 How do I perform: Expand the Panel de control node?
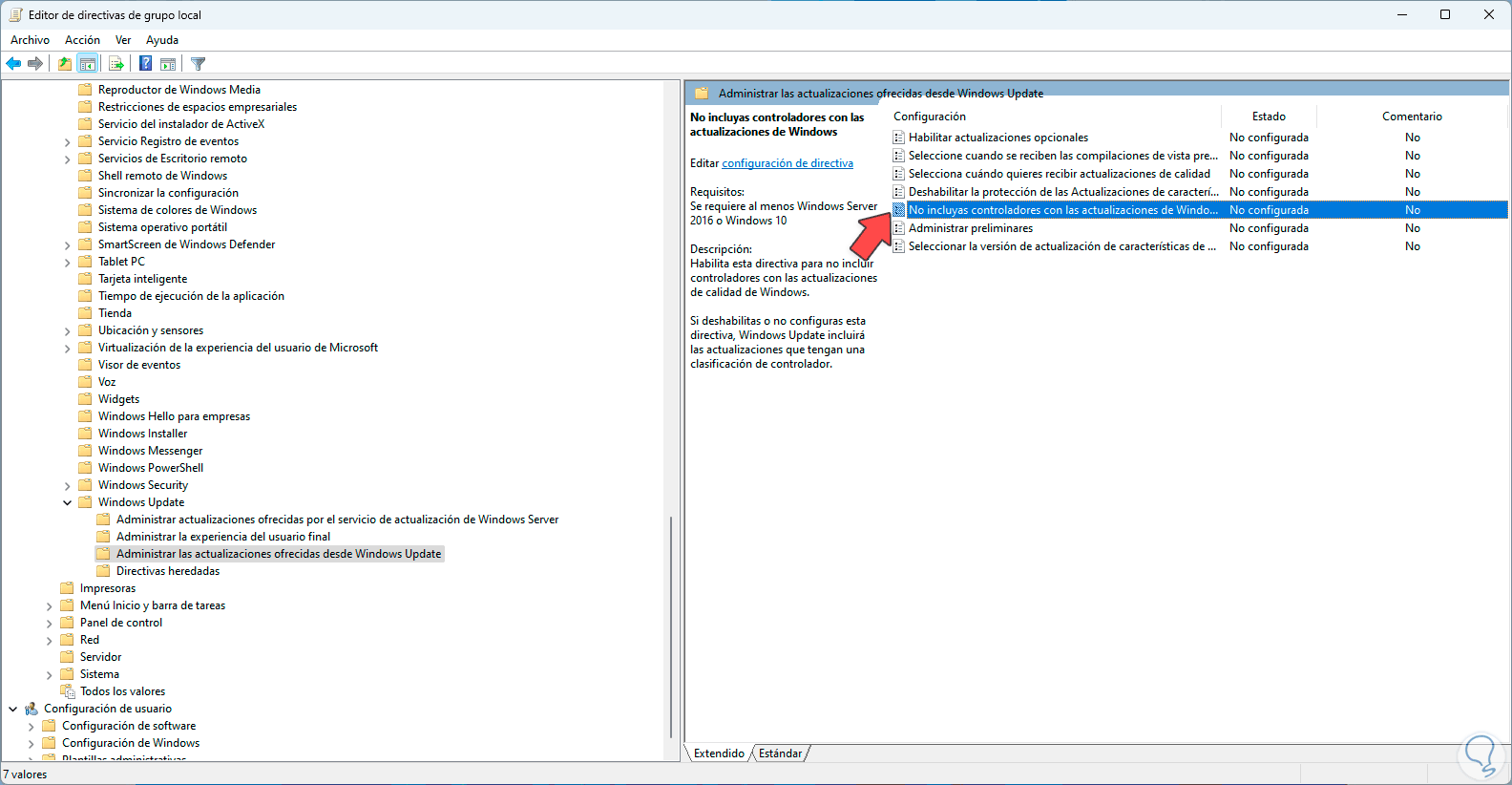click(49, 624)
